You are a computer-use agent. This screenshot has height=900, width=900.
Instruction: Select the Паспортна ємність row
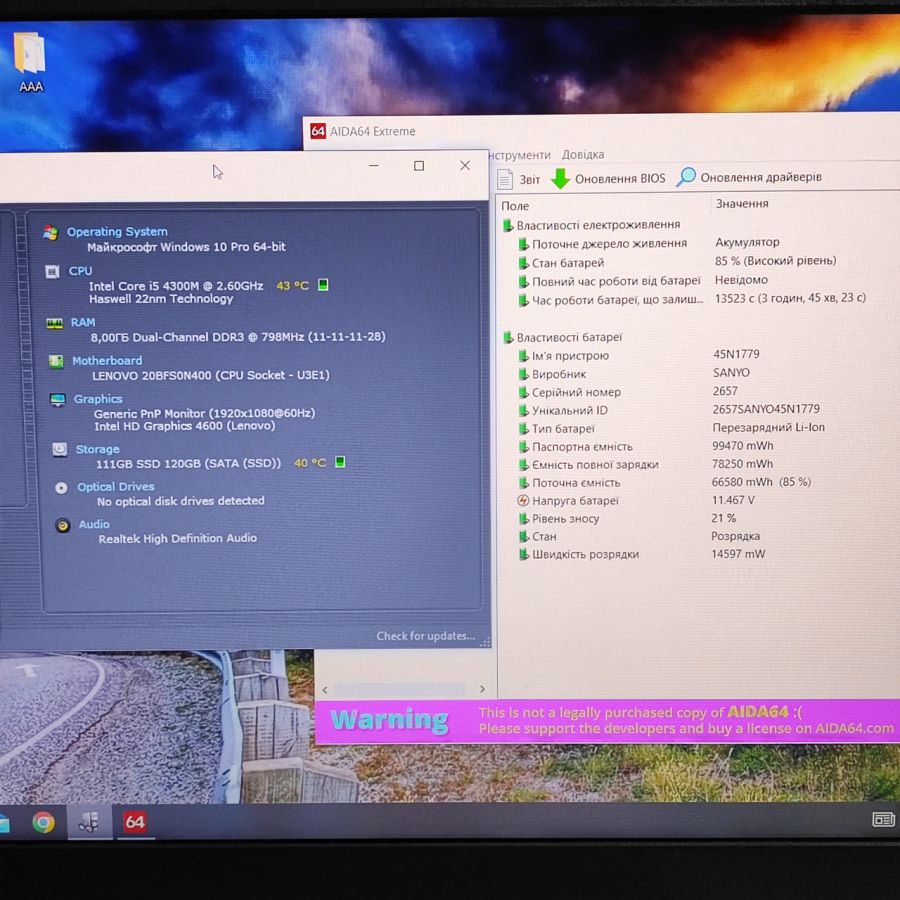(x=646, y=447)
